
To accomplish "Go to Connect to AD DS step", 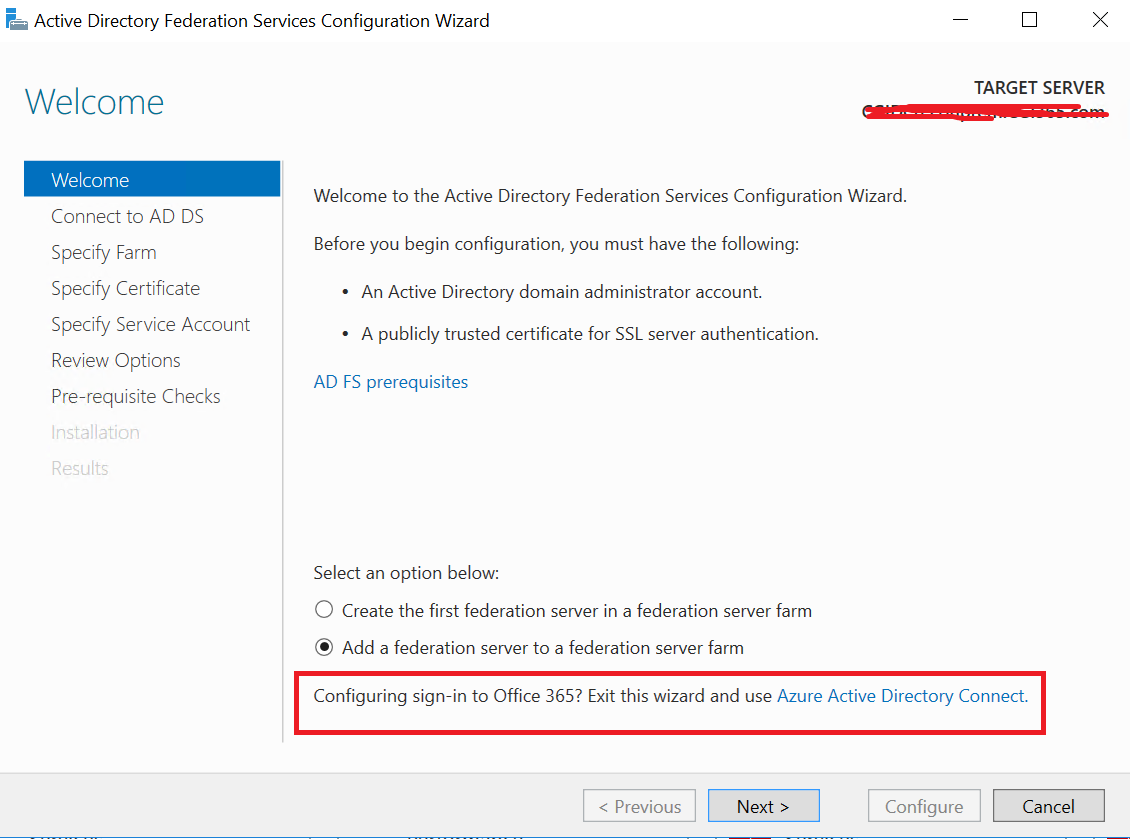I will [127, 216].
